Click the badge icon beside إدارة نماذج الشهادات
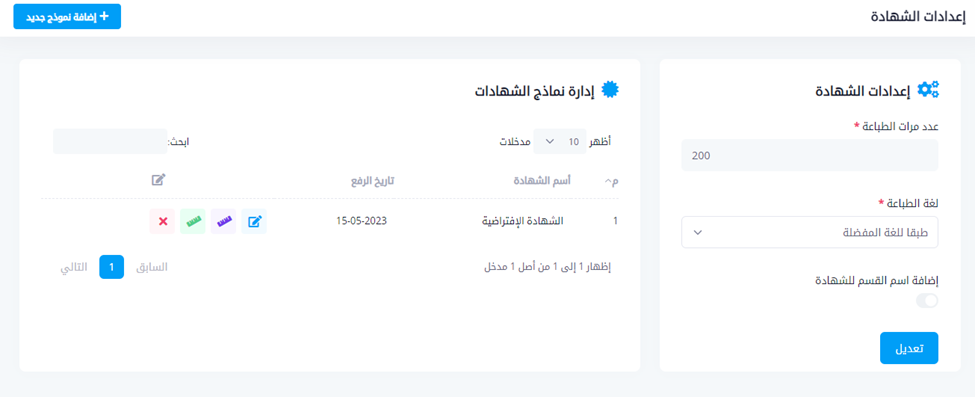 [x=611, y=90]
